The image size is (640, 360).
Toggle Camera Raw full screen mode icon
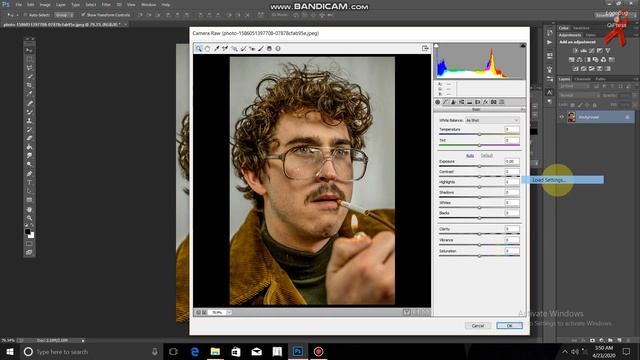tap(425, 48)
